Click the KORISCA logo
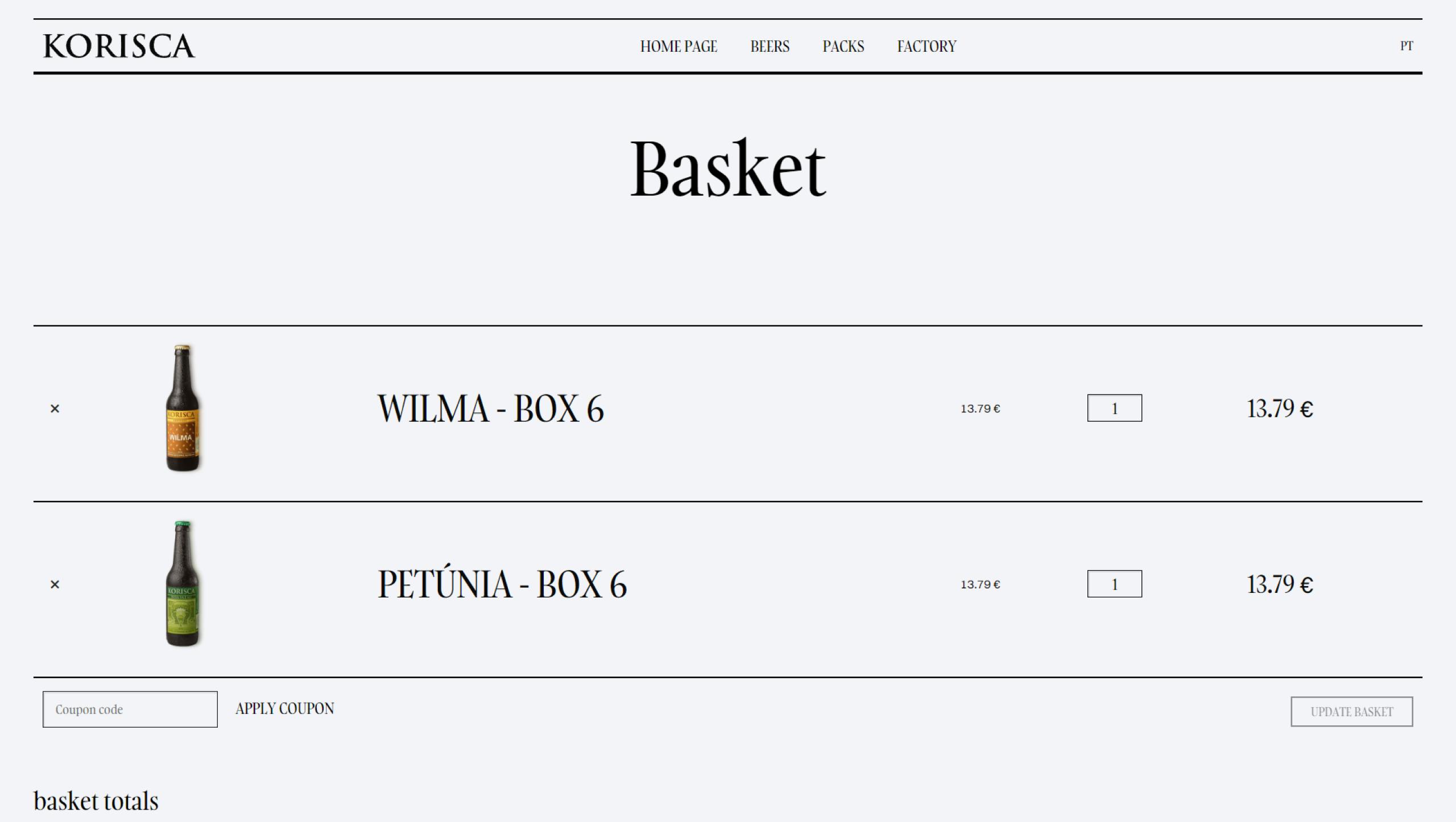The height and width of the screenshot is (822, 1456). [119, 46]
